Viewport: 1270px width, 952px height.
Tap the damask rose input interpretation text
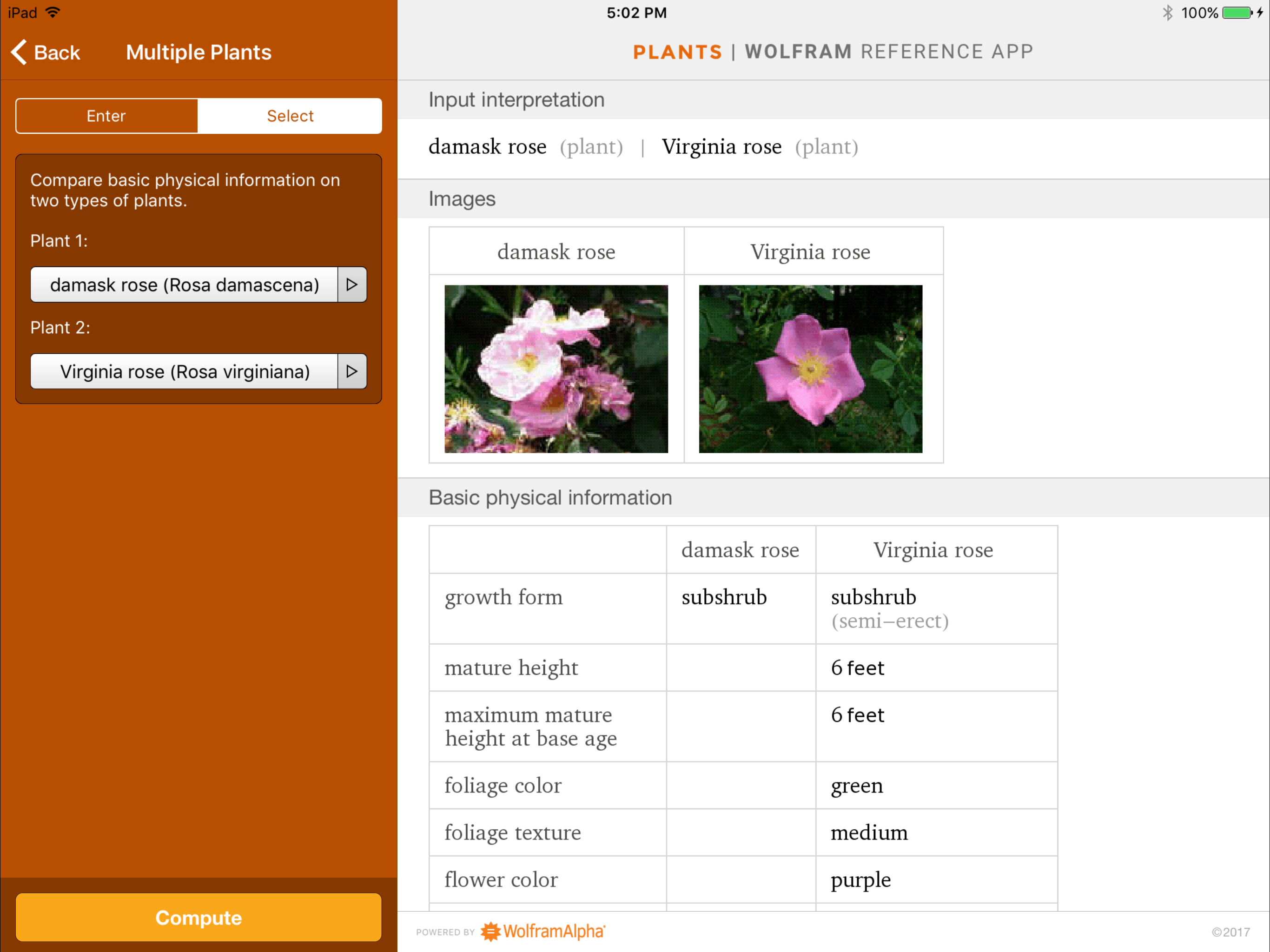click(488, 147)
